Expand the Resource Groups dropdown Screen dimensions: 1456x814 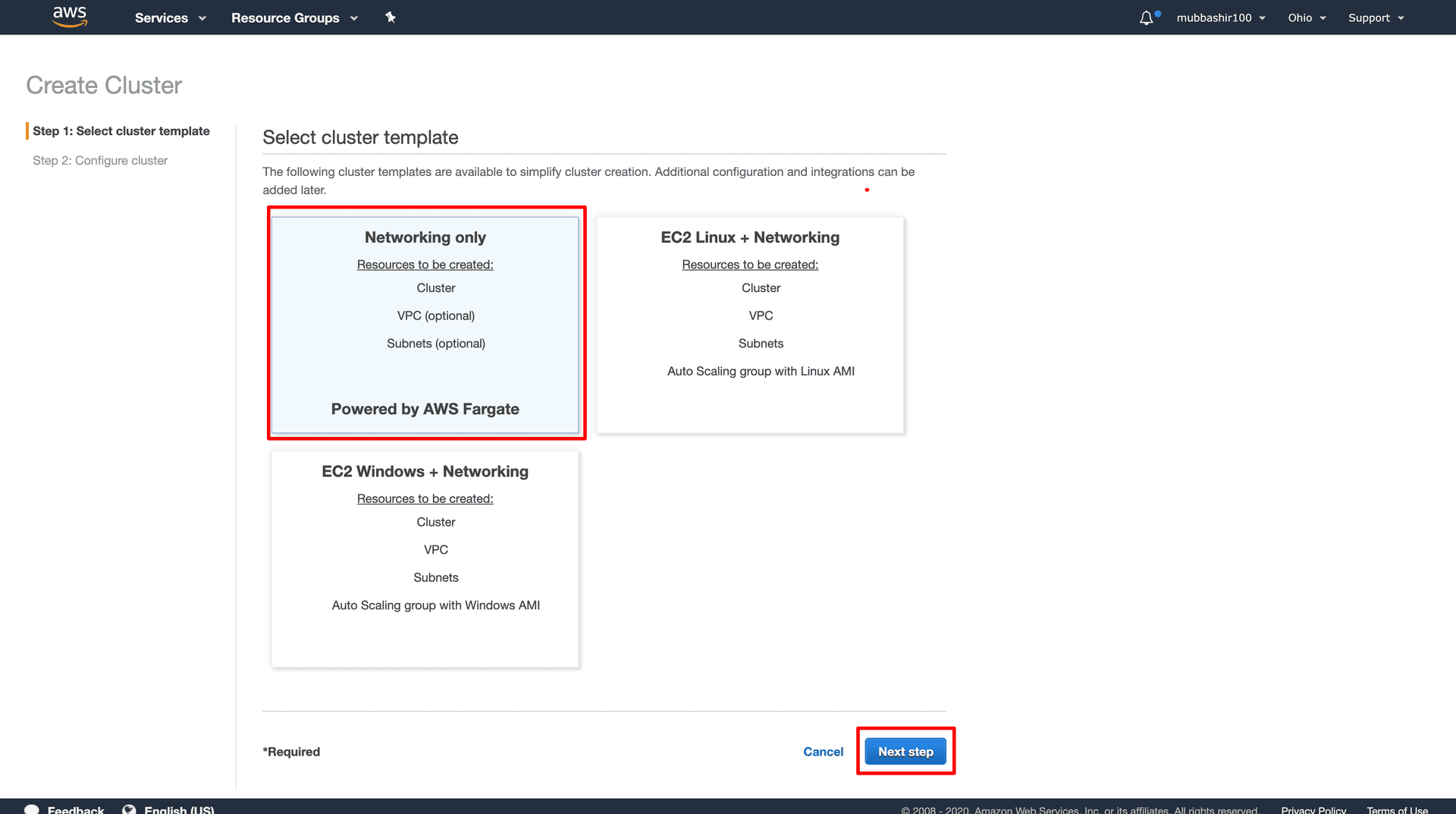[x=294, y=17]
